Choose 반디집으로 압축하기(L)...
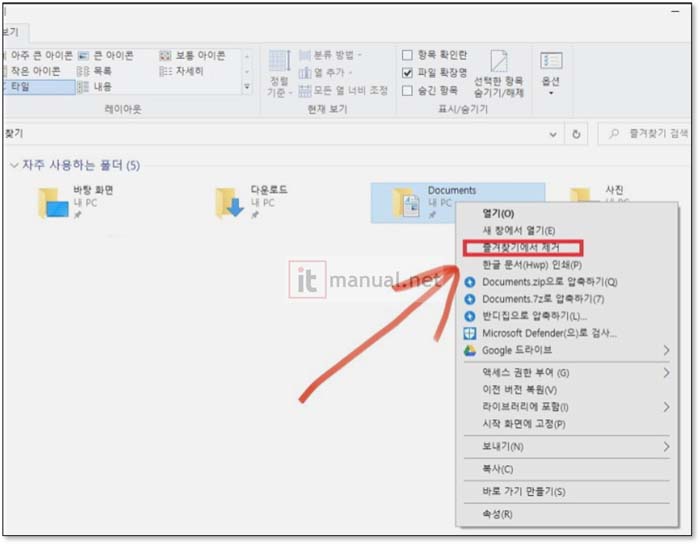 pyautogui.click(x=534, y=316)
